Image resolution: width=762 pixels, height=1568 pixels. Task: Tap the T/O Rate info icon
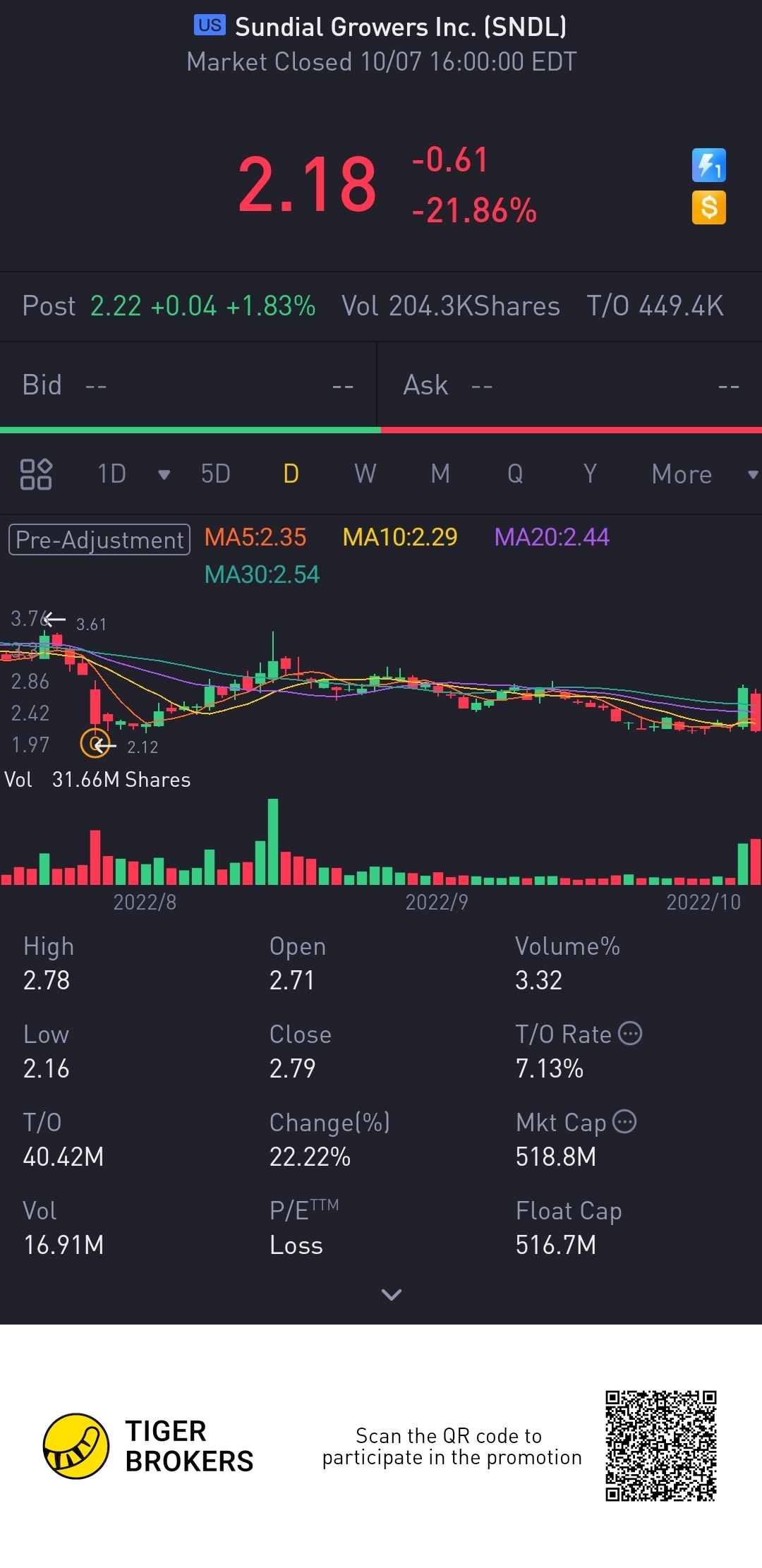click(x=630, y=1033)
